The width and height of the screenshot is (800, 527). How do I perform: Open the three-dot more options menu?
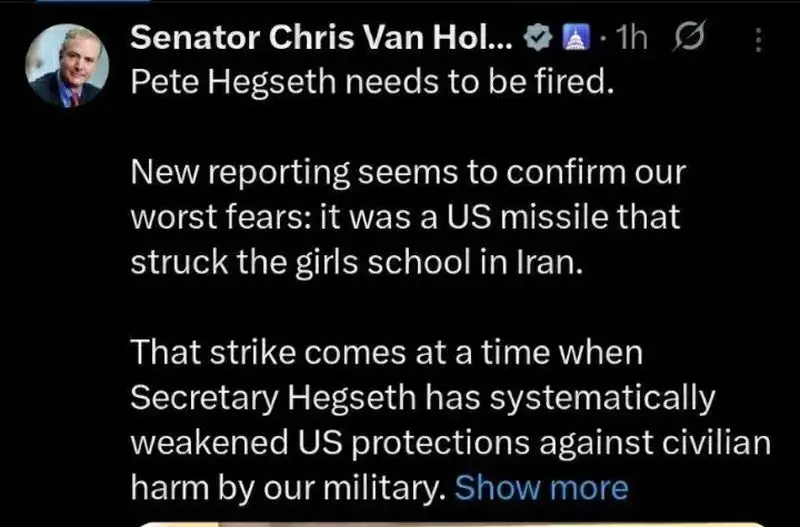coord(757,40)
